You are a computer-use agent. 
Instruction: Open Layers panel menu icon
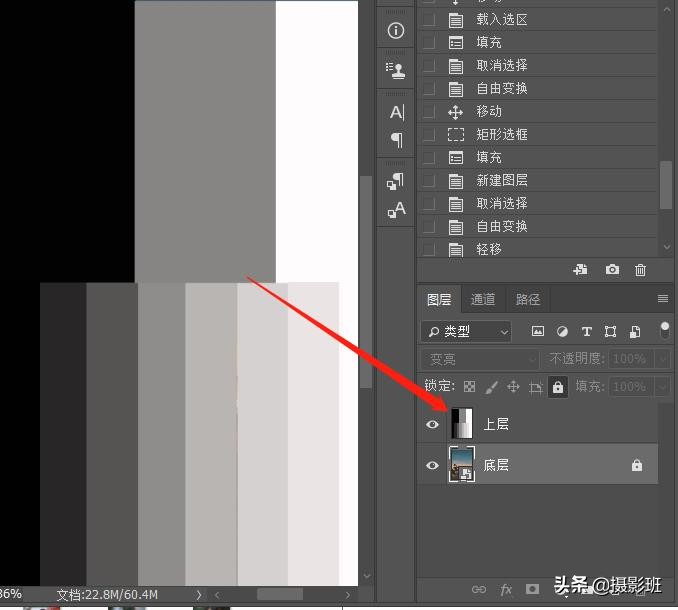click(x=662, y=298)
